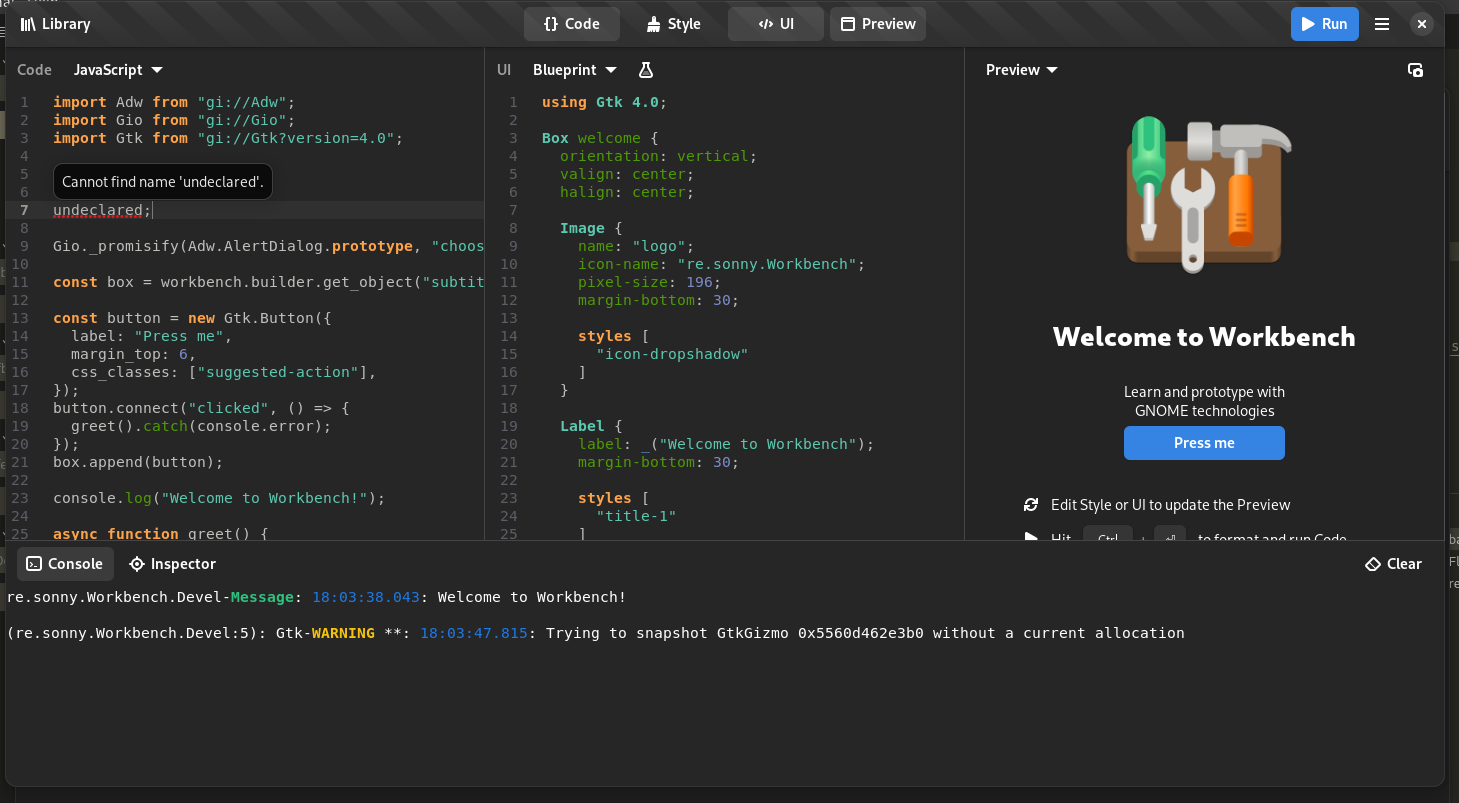1459x803 pixels.
Task: Click the 'import Gio from' code line
Action: point(174,120)
